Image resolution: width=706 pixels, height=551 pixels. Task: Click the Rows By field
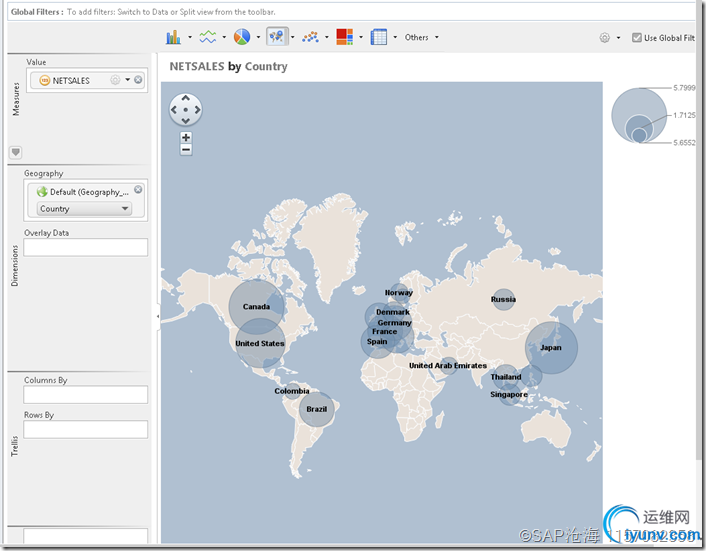86,429
